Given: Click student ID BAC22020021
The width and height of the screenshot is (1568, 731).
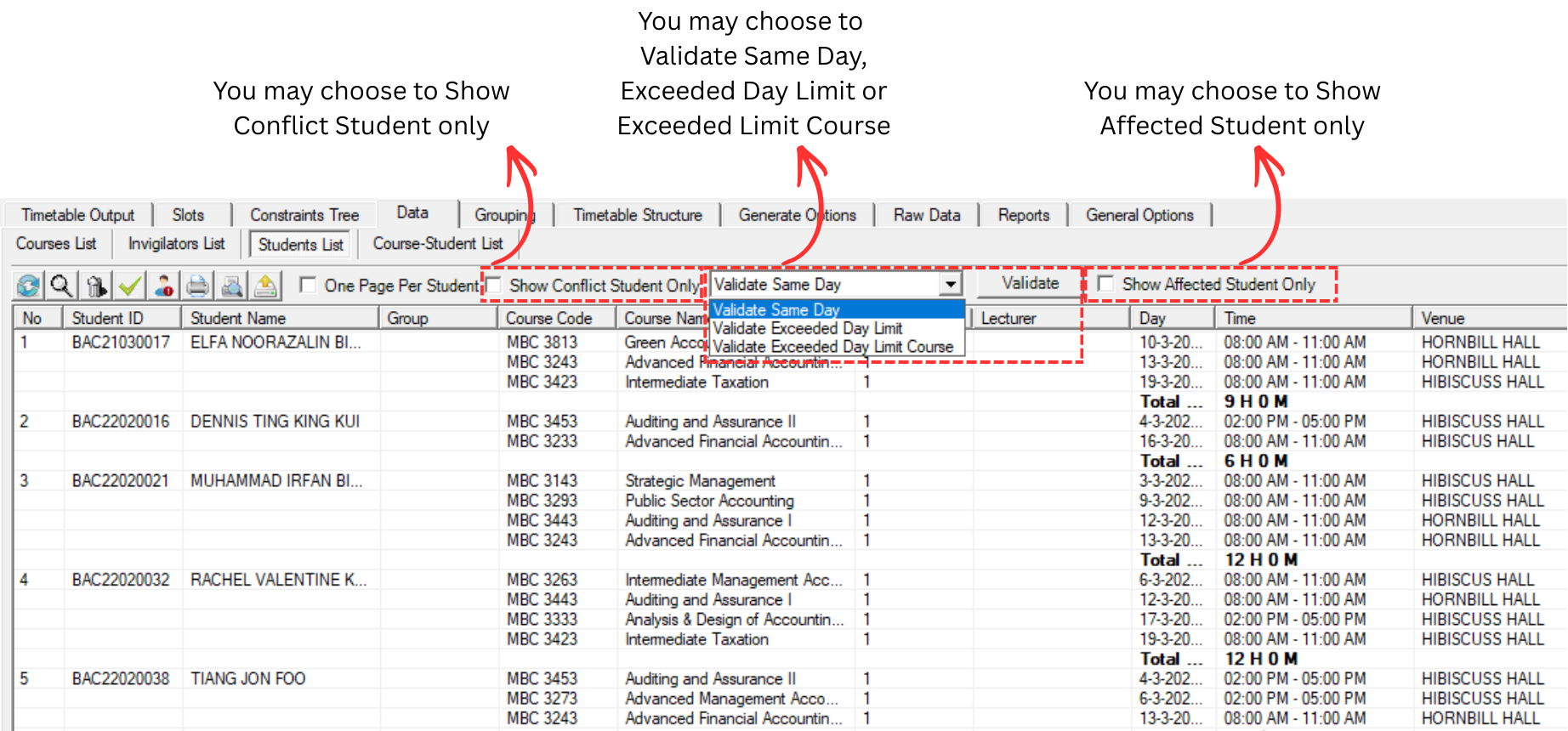Looking at the screenshot, I should pyautogui.click(x=121, y=480).
